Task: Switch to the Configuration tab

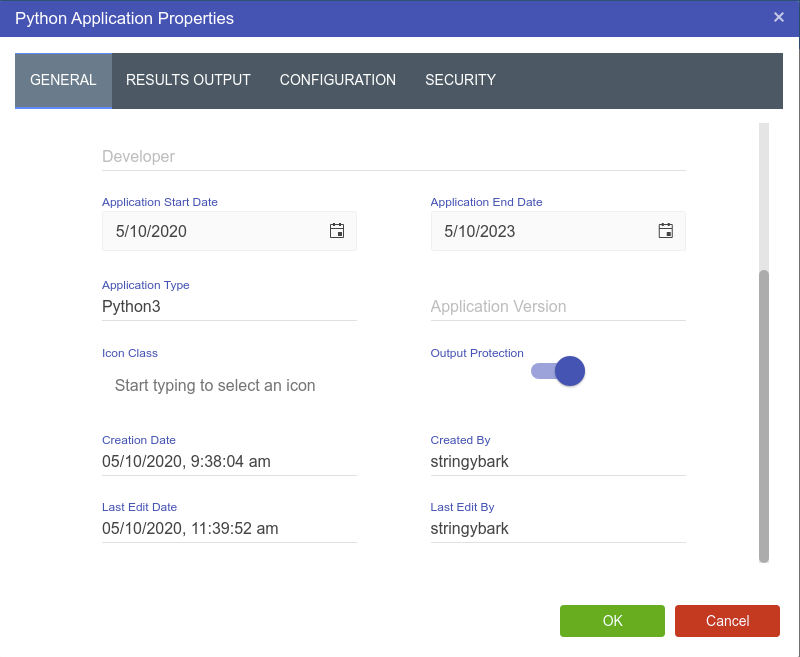Action: coord(337,80)
